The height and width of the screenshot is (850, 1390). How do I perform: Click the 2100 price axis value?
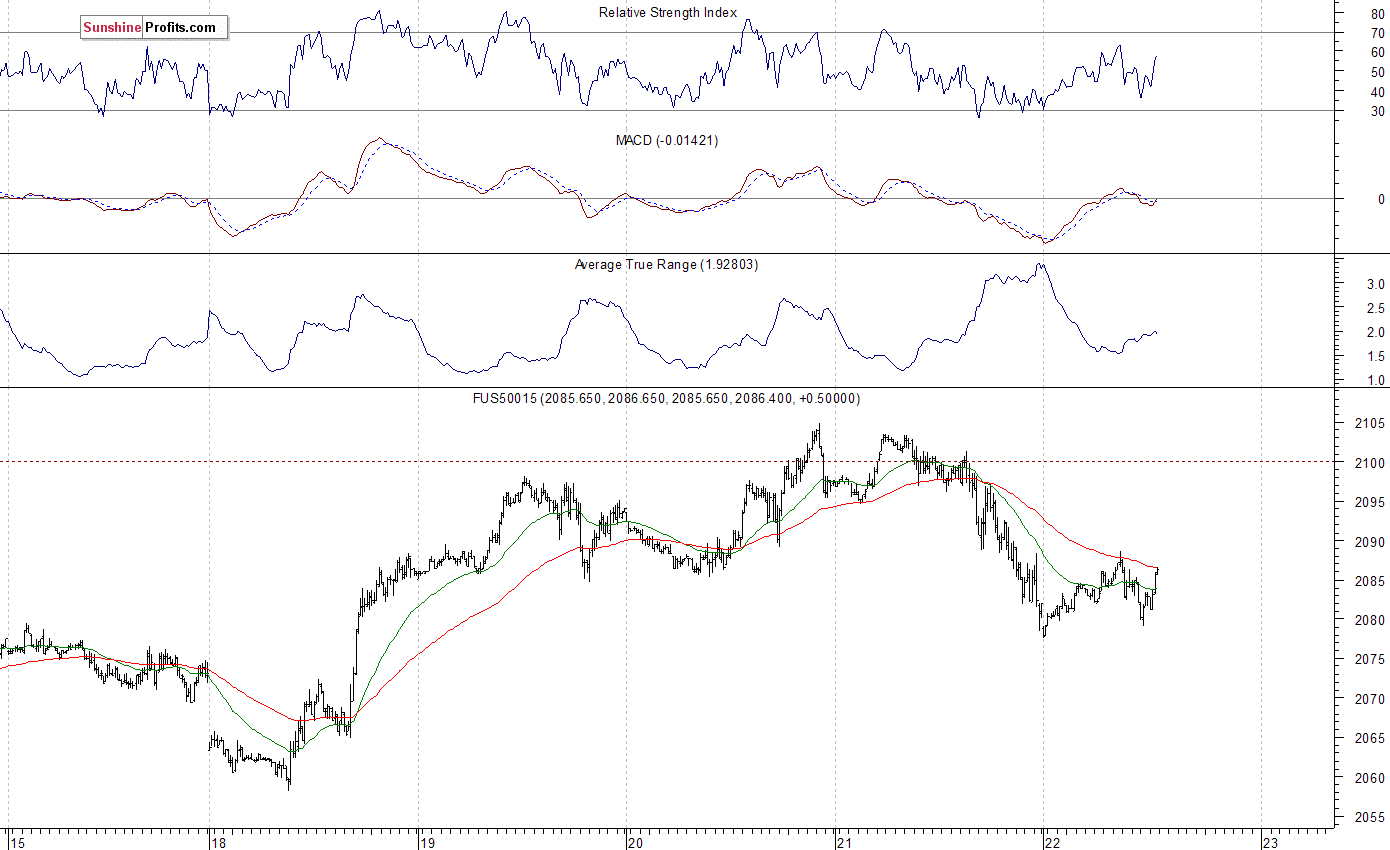[1369, 464]
